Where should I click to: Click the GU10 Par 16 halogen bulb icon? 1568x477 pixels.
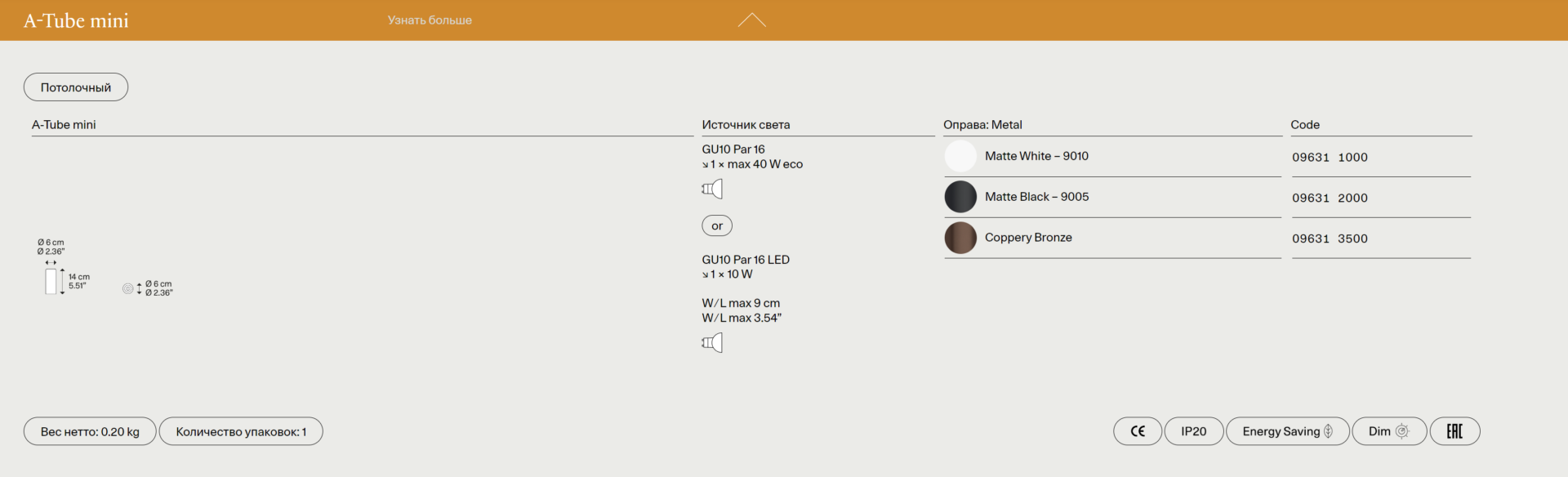pyautogui.click(x=712, y=189)
